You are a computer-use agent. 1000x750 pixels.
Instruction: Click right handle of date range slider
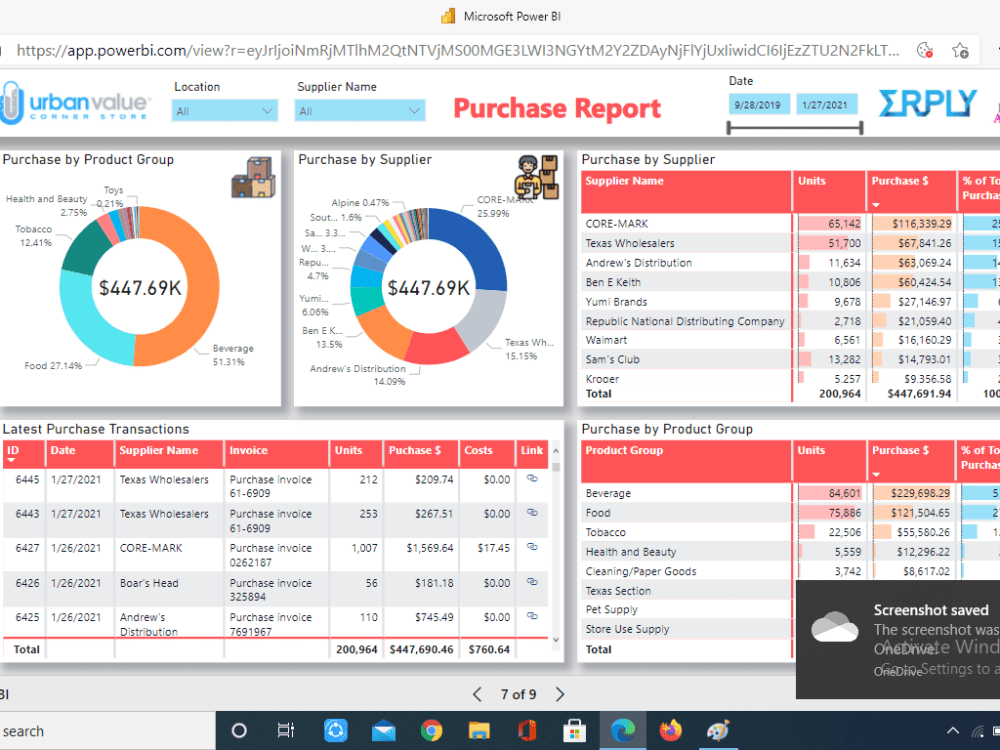(861, 128)
